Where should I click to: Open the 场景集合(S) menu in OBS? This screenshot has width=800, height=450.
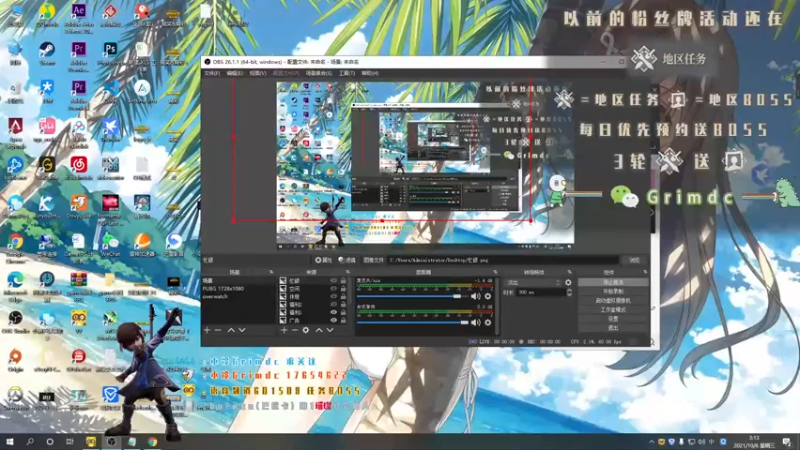318,73
